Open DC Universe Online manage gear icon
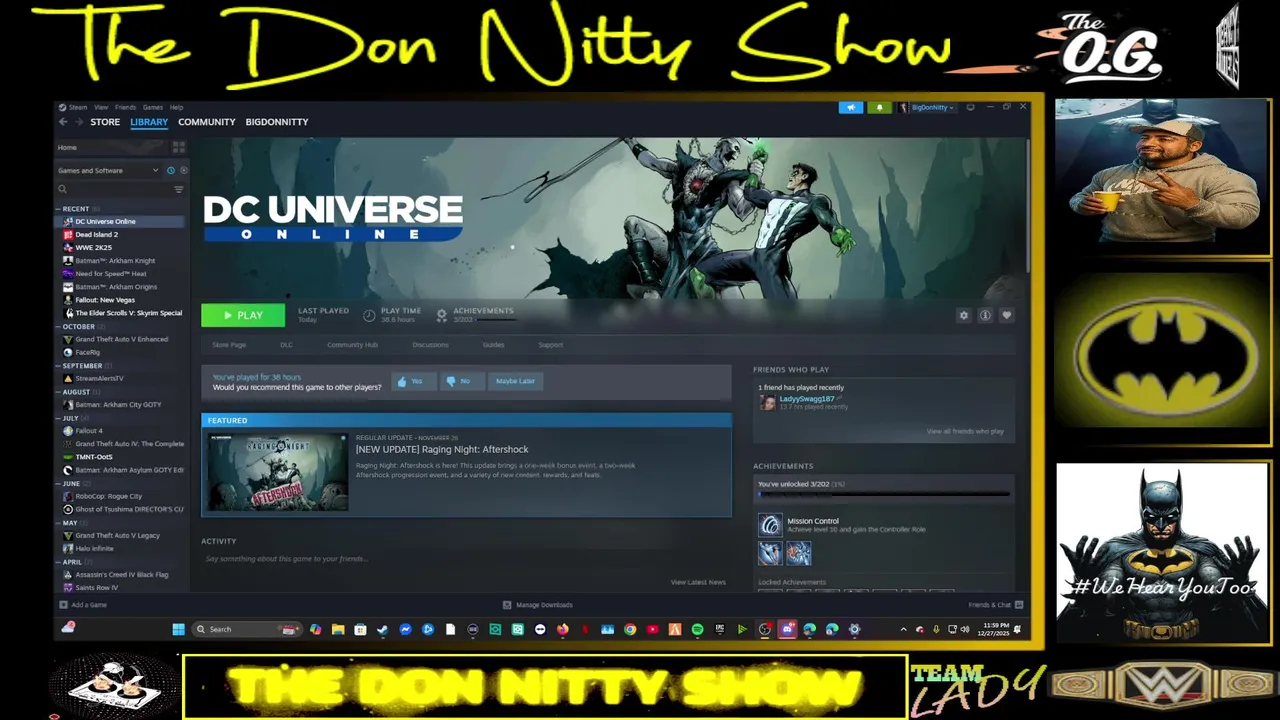This screenshot has height=720, width=1280. click(x=964, y=315)
